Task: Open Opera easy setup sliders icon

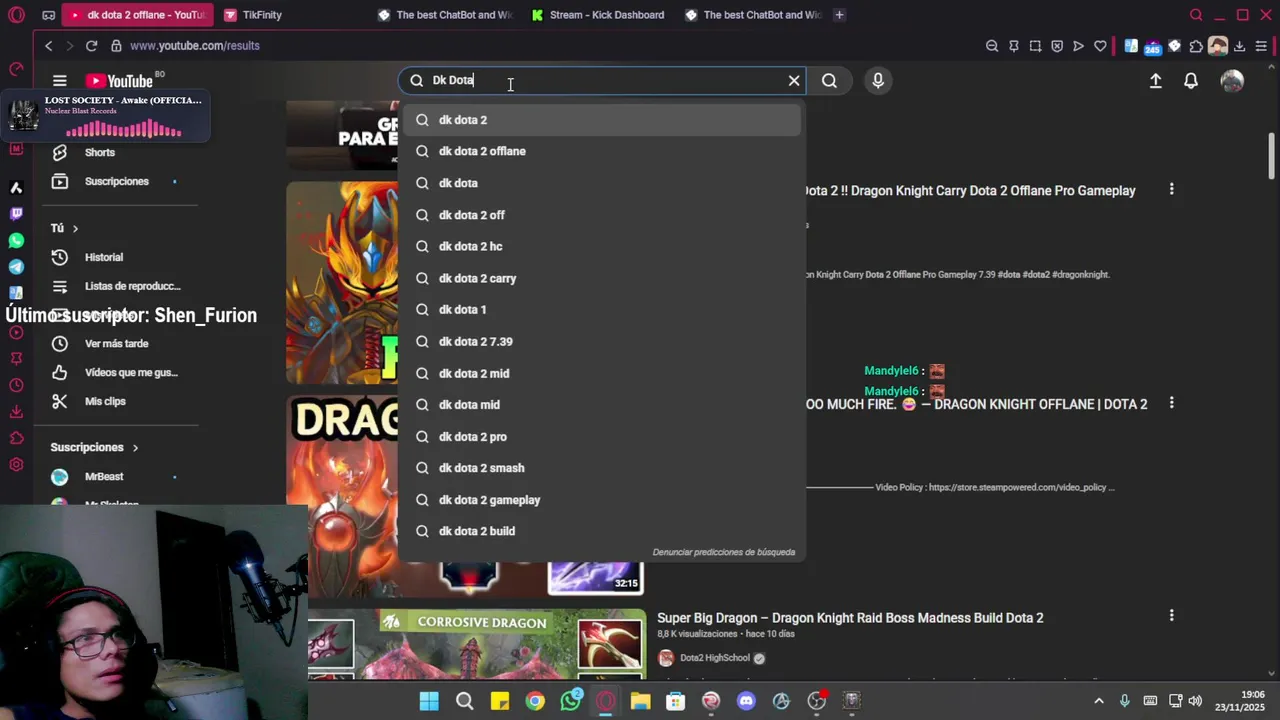Action: tap(1261, 46)
